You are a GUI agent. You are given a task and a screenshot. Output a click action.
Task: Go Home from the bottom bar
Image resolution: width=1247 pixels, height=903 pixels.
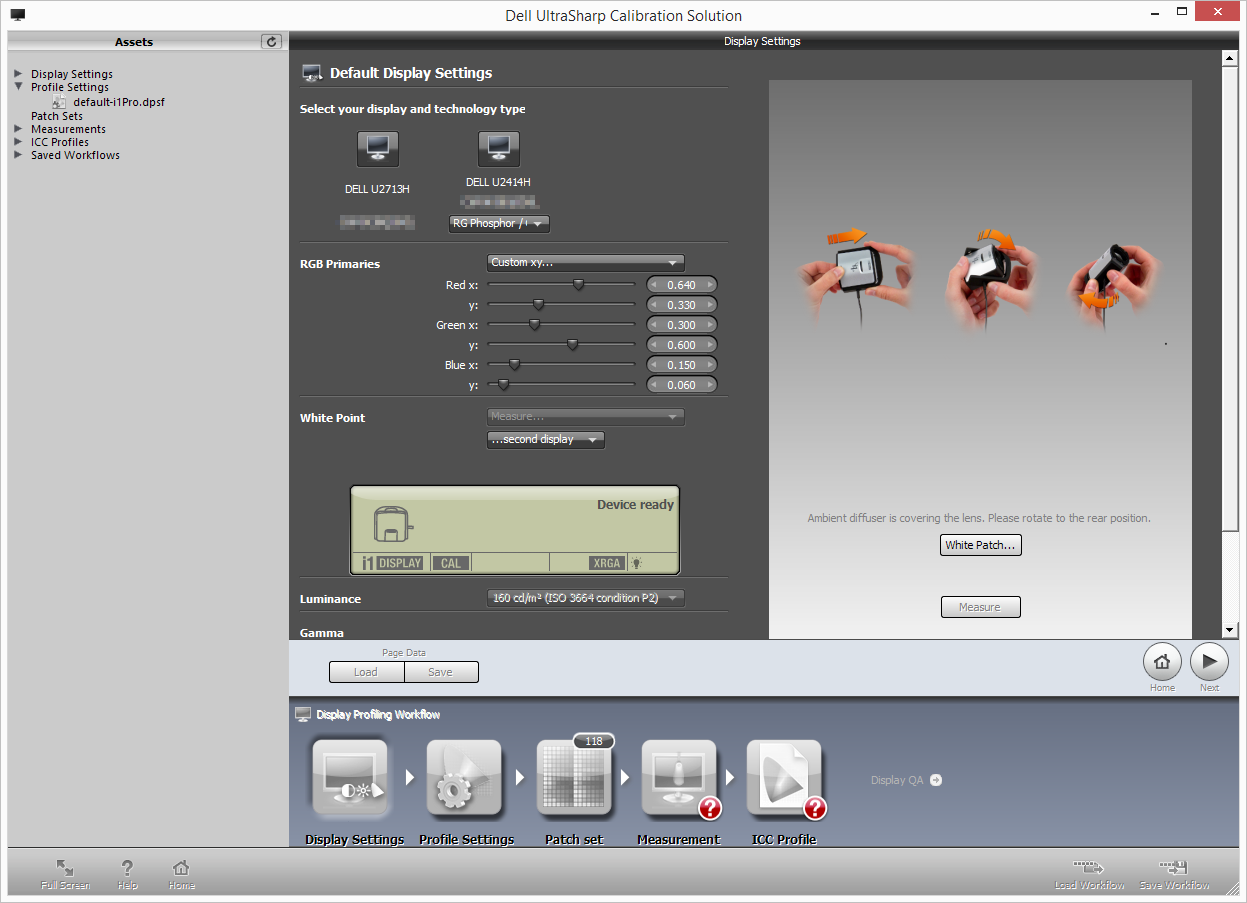[181, 873]
